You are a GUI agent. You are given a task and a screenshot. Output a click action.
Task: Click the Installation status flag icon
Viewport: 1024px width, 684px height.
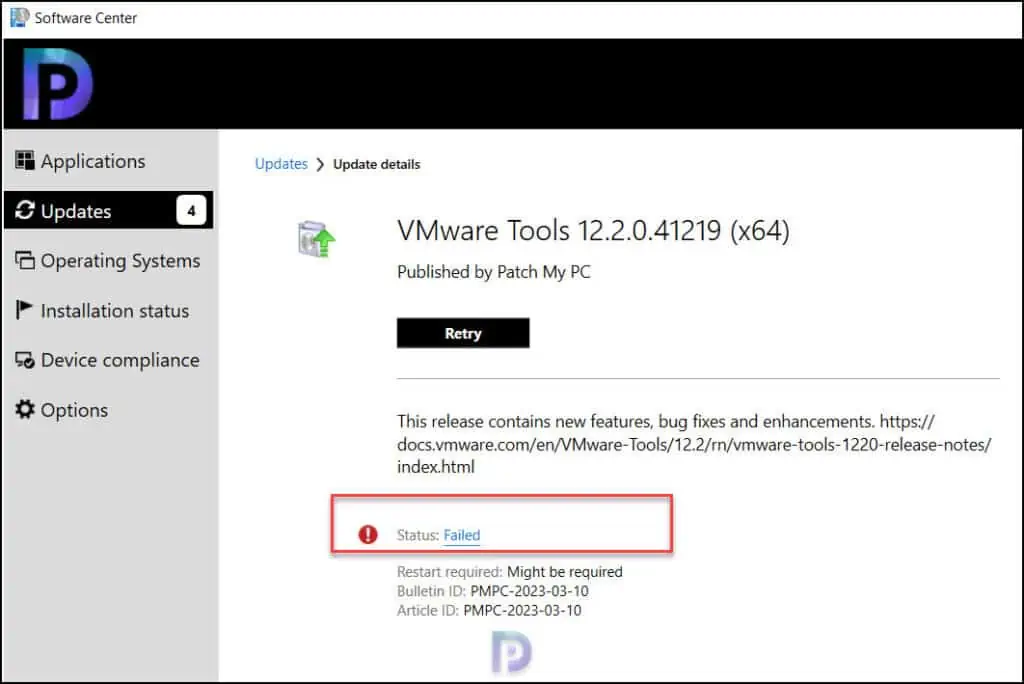(24, 310)
